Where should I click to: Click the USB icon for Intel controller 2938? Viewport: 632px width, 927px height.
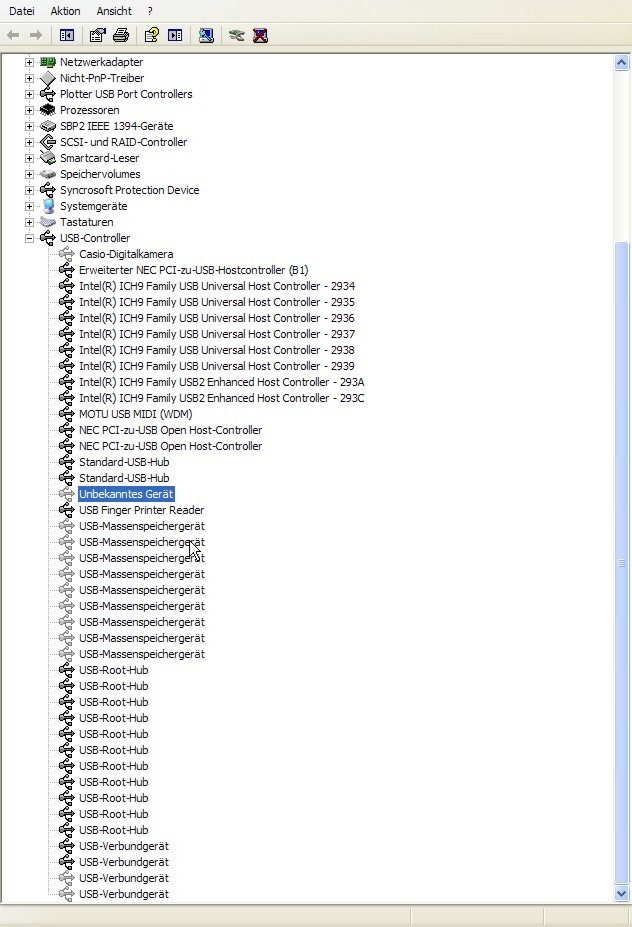66,350
